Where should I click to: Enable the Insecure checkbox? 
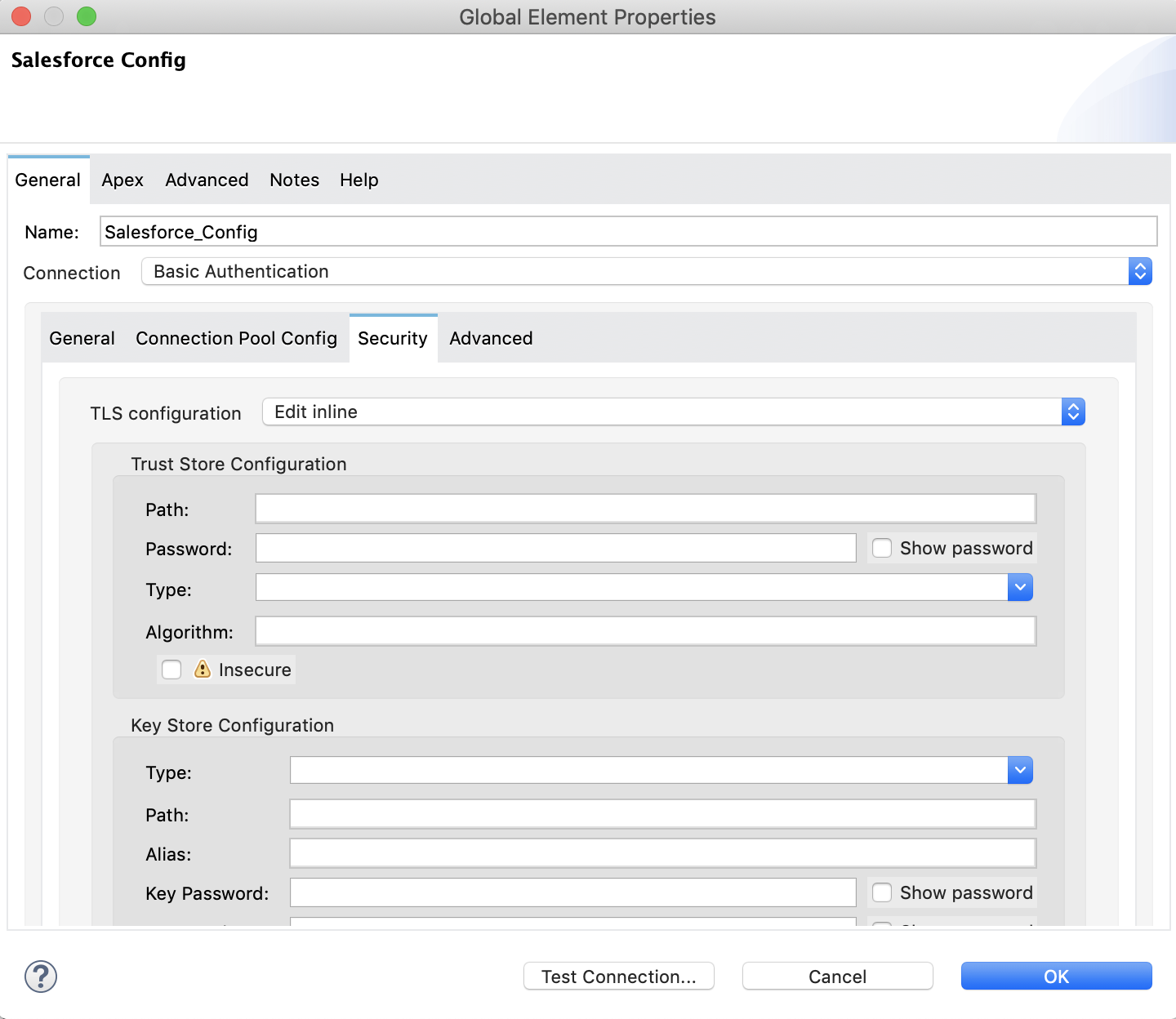coord(171,670)
